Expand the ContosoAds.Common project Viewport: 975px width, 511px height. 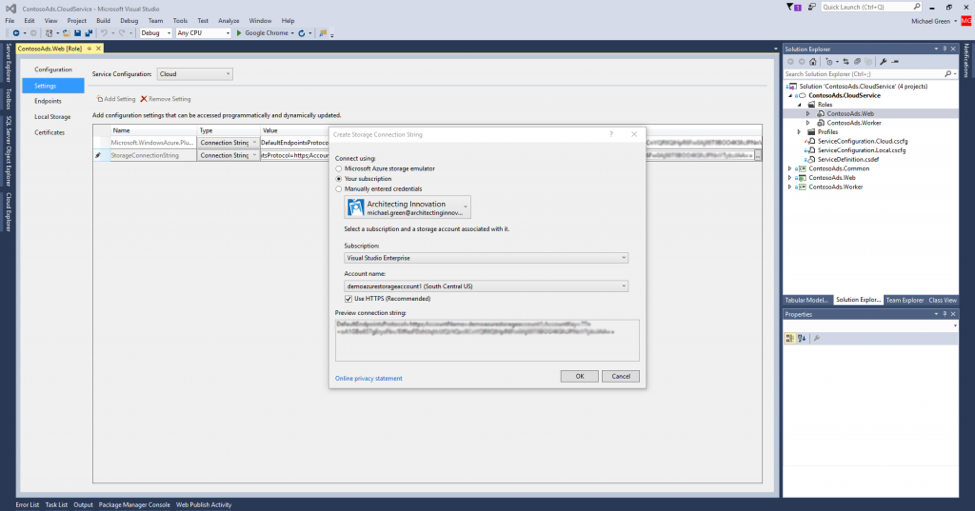tap(790, 168)
